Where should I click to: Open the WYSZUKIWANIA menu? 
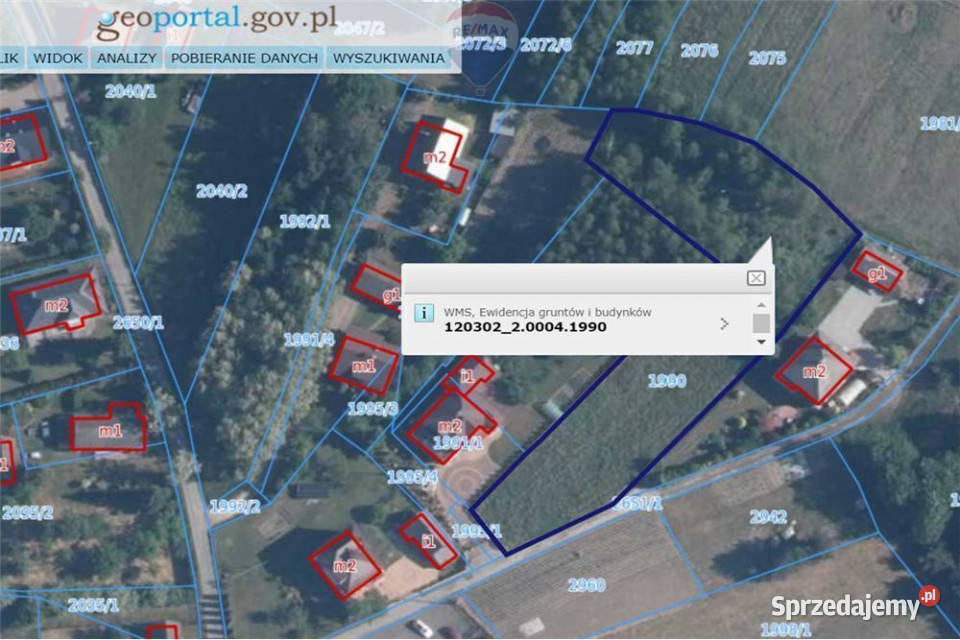click(x=389, y=58)
